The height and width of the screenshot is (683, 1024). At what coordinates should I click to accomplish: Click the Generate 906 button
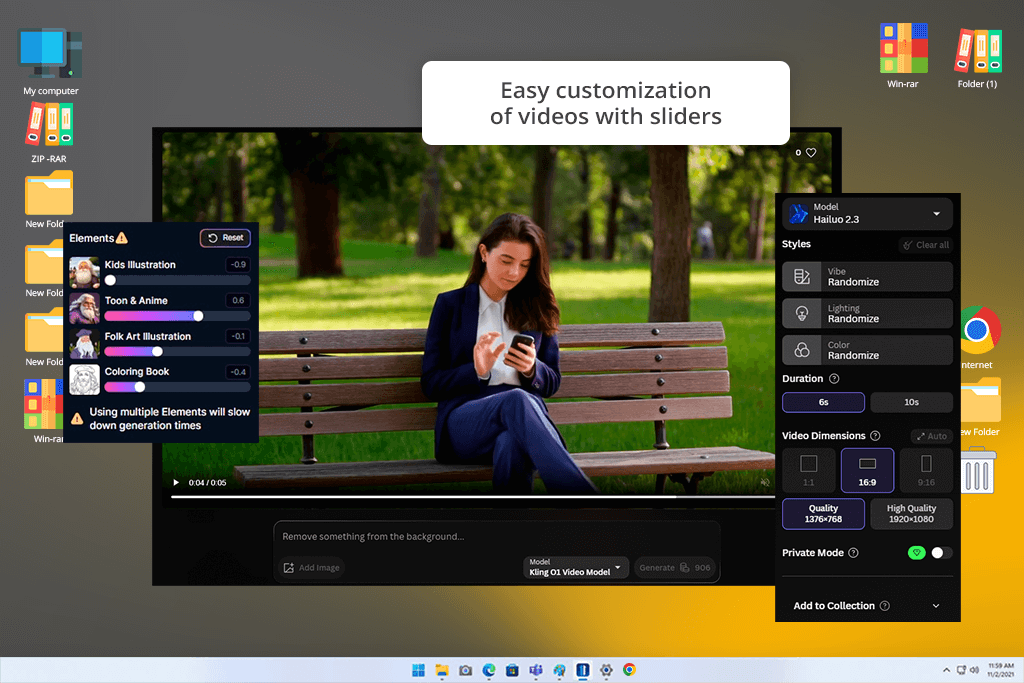click(675, 567)
